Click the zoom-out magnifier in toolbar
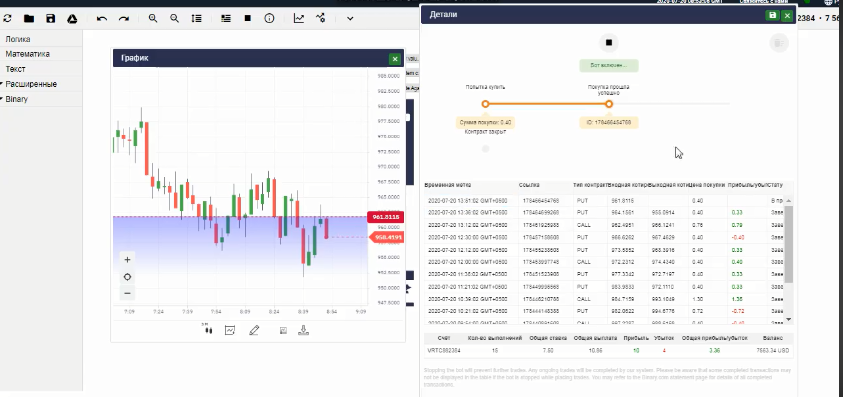Screen dimensions: 843x397 click(174, 18)
